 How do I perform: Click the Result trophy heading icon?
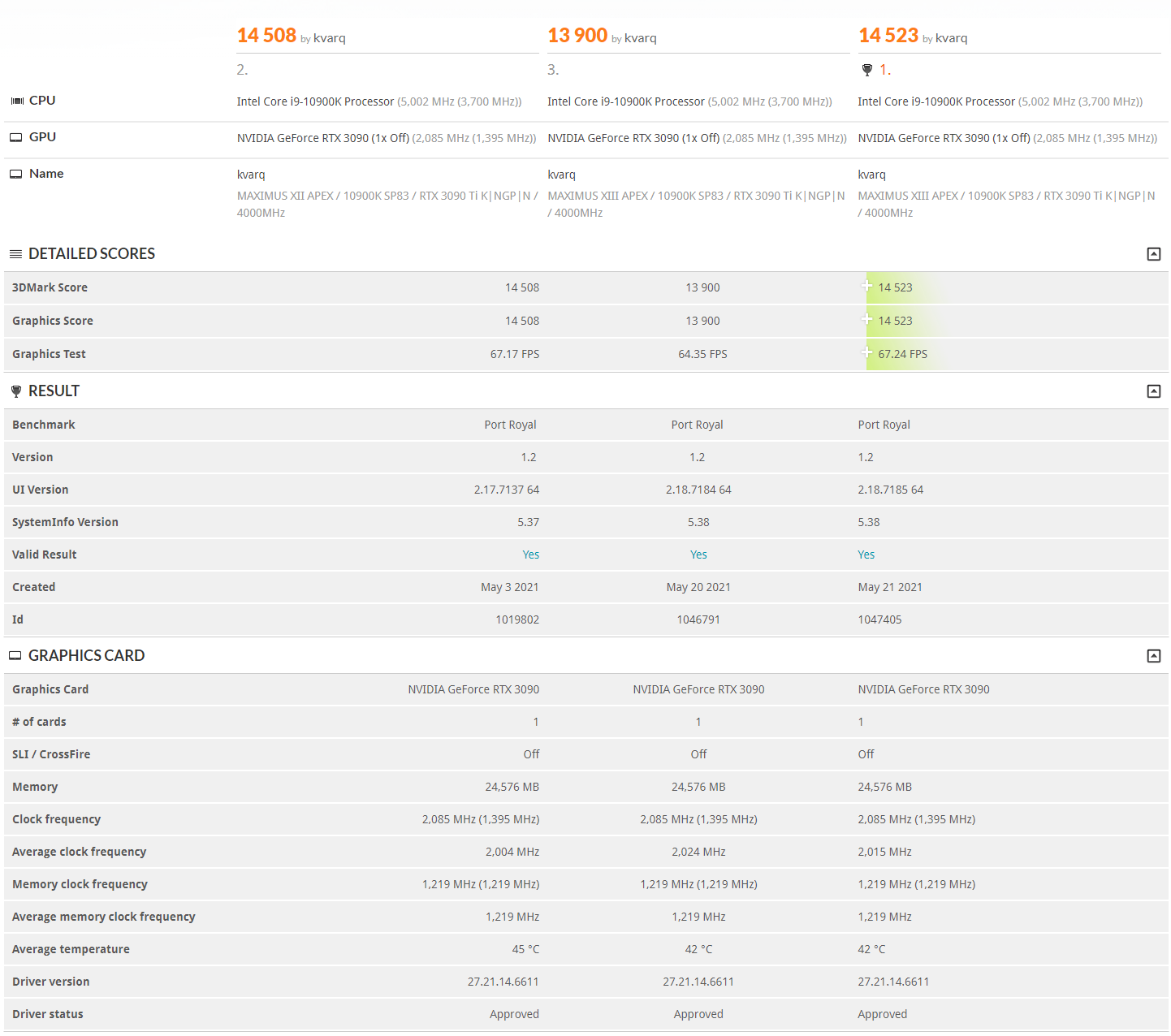pyautogui.click(x=16, y=391)
